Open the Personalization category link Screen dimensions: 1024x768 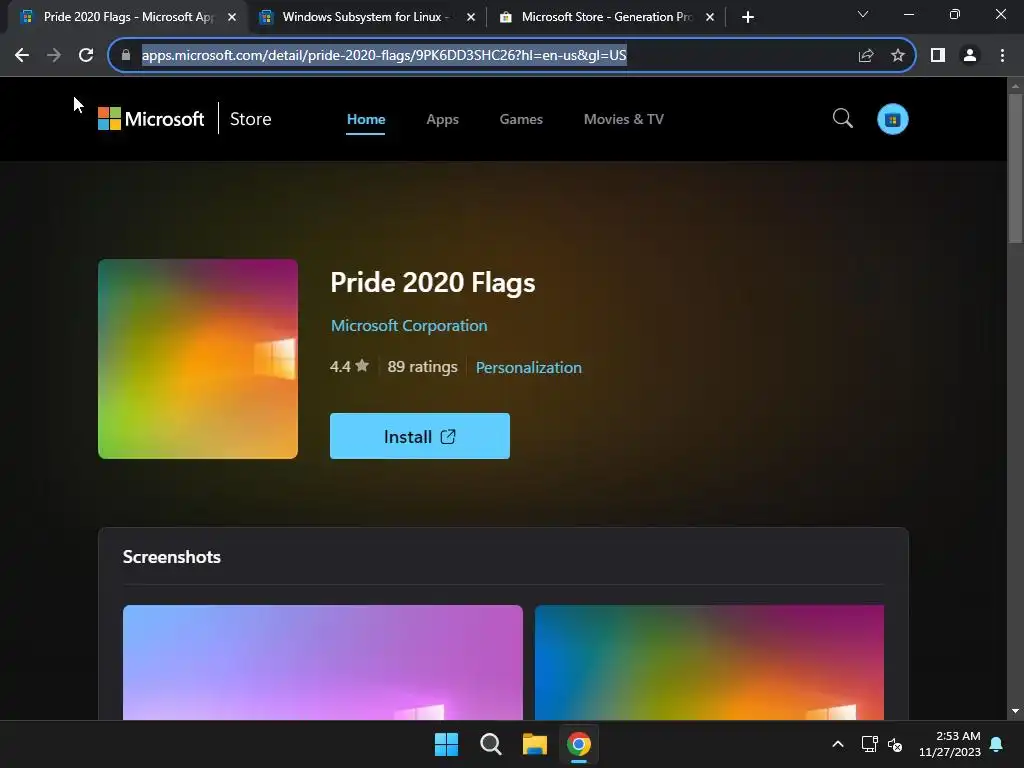[x=528, y=367]
